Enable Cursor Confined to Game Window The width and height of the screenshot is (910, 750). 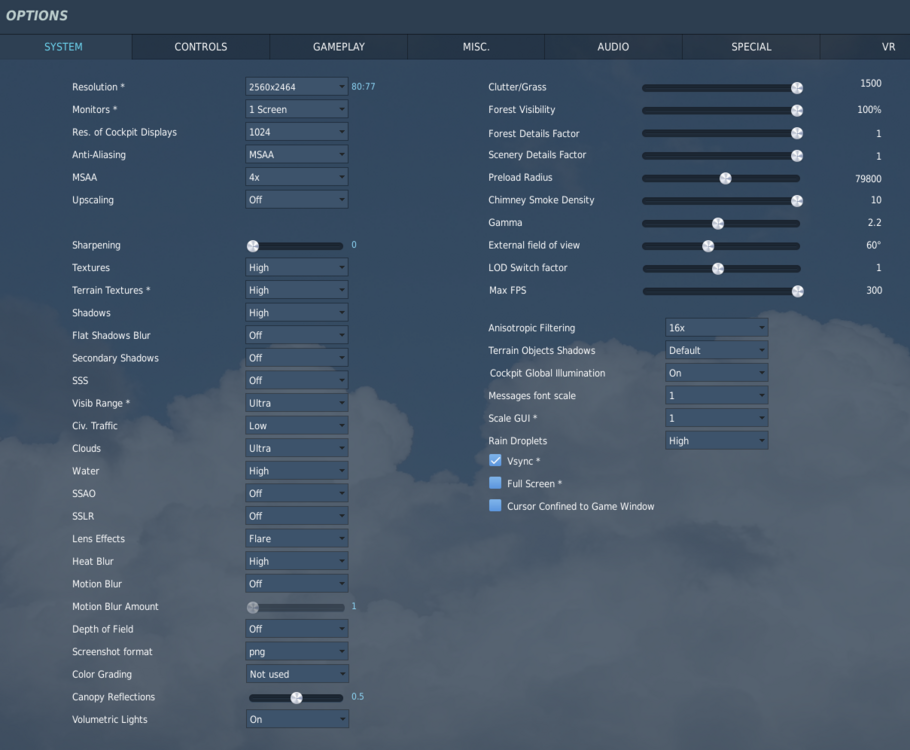(x=495, y=506)
